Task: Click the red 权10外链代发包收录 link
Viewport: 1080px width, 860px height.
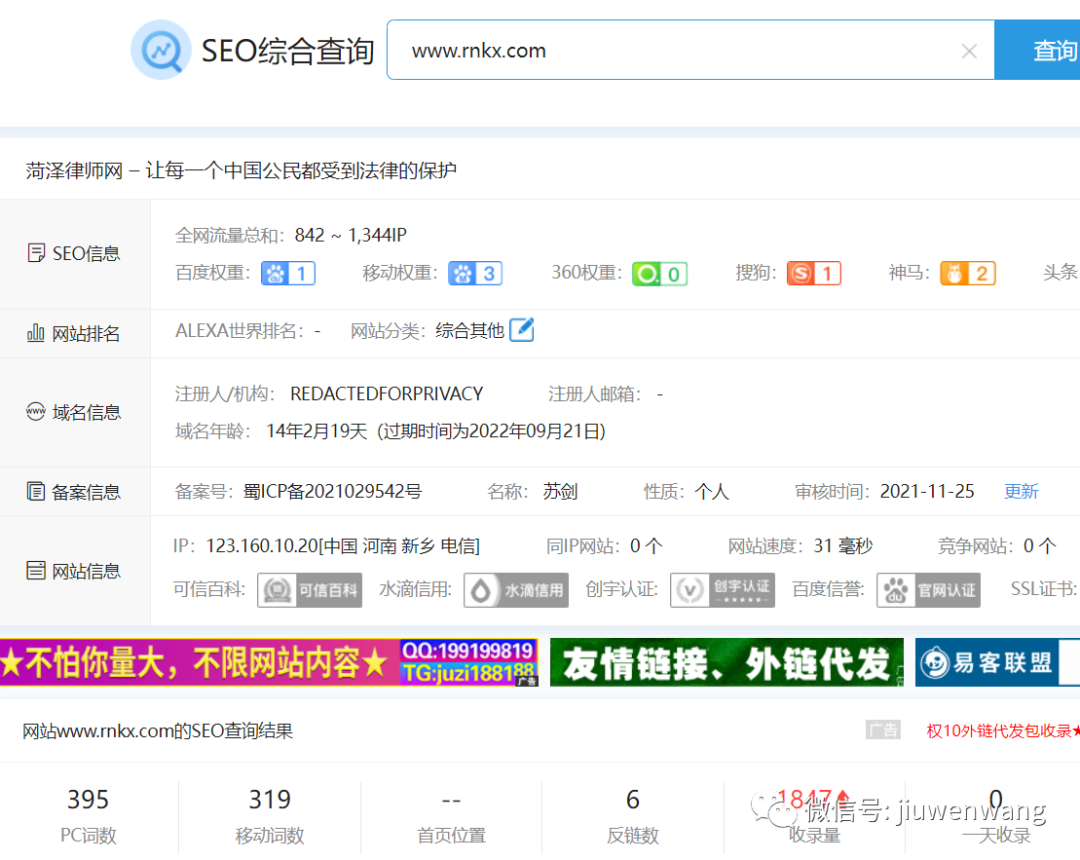Action: click(x=1003, y=731)
